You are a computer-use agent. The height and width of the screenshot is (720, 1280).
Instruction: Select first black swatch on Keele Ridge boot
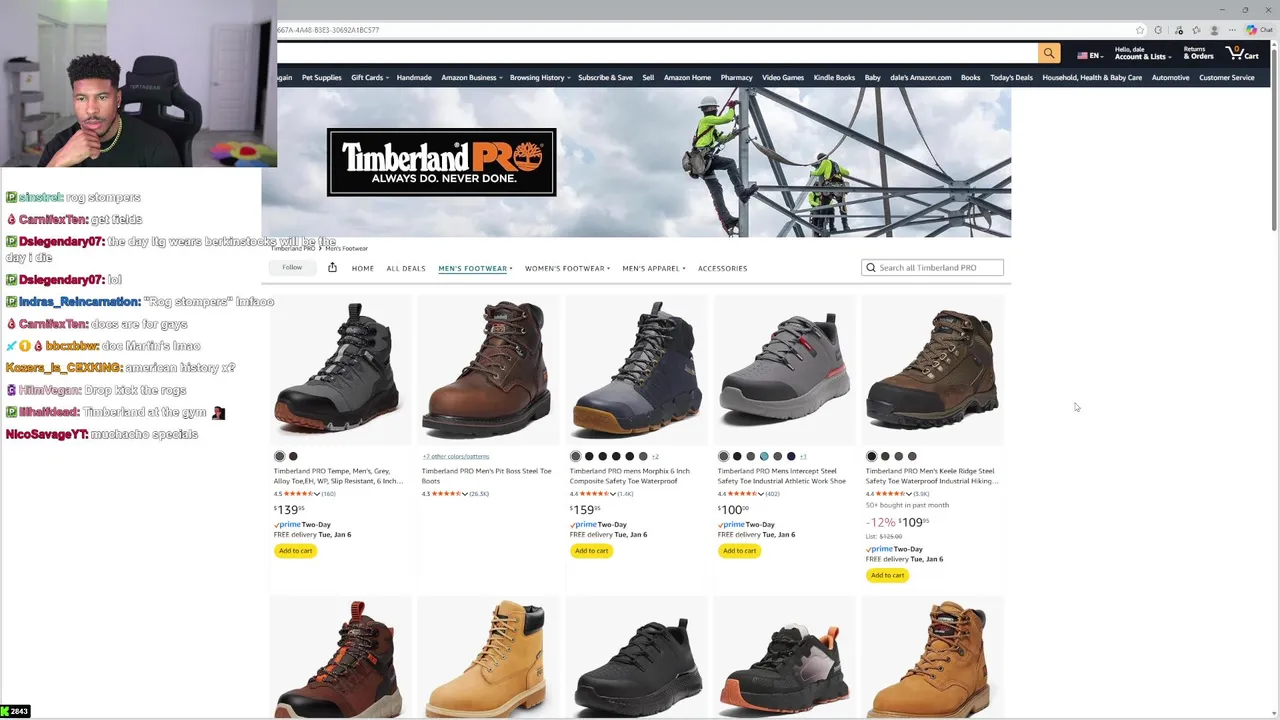coord(871,456)
